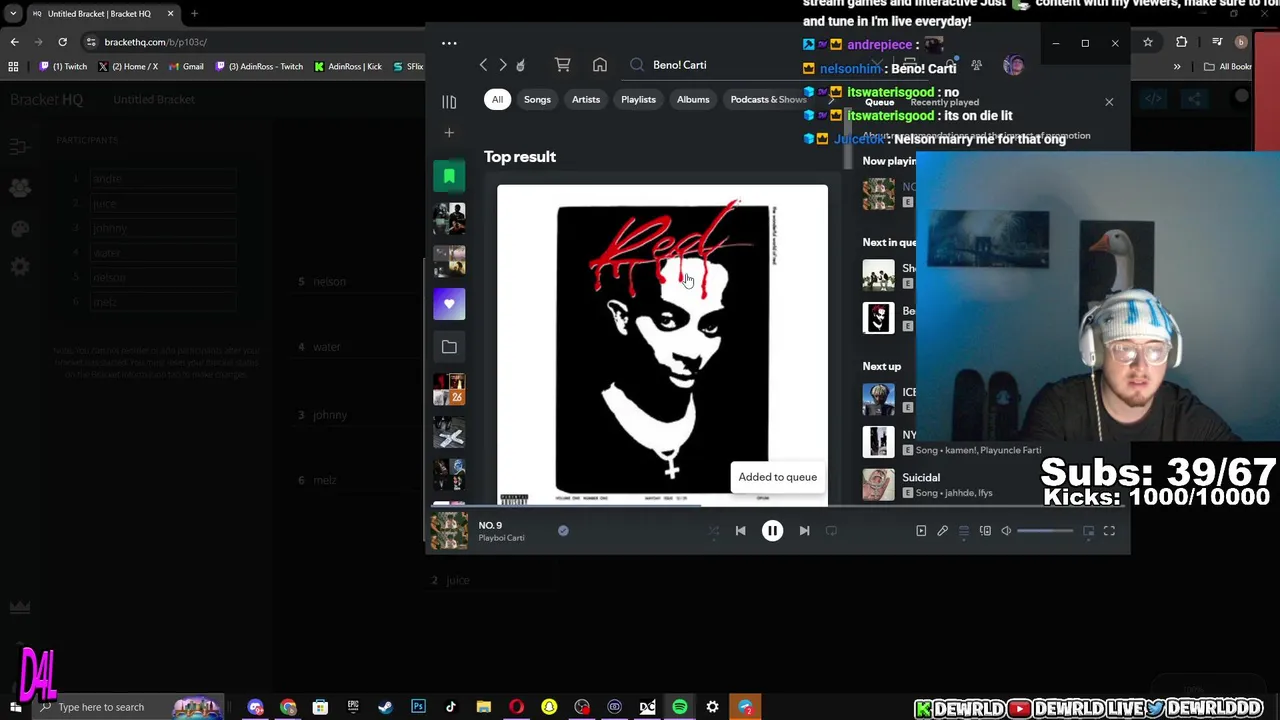
Task: Skip to previous track
Action: (740, 531)
